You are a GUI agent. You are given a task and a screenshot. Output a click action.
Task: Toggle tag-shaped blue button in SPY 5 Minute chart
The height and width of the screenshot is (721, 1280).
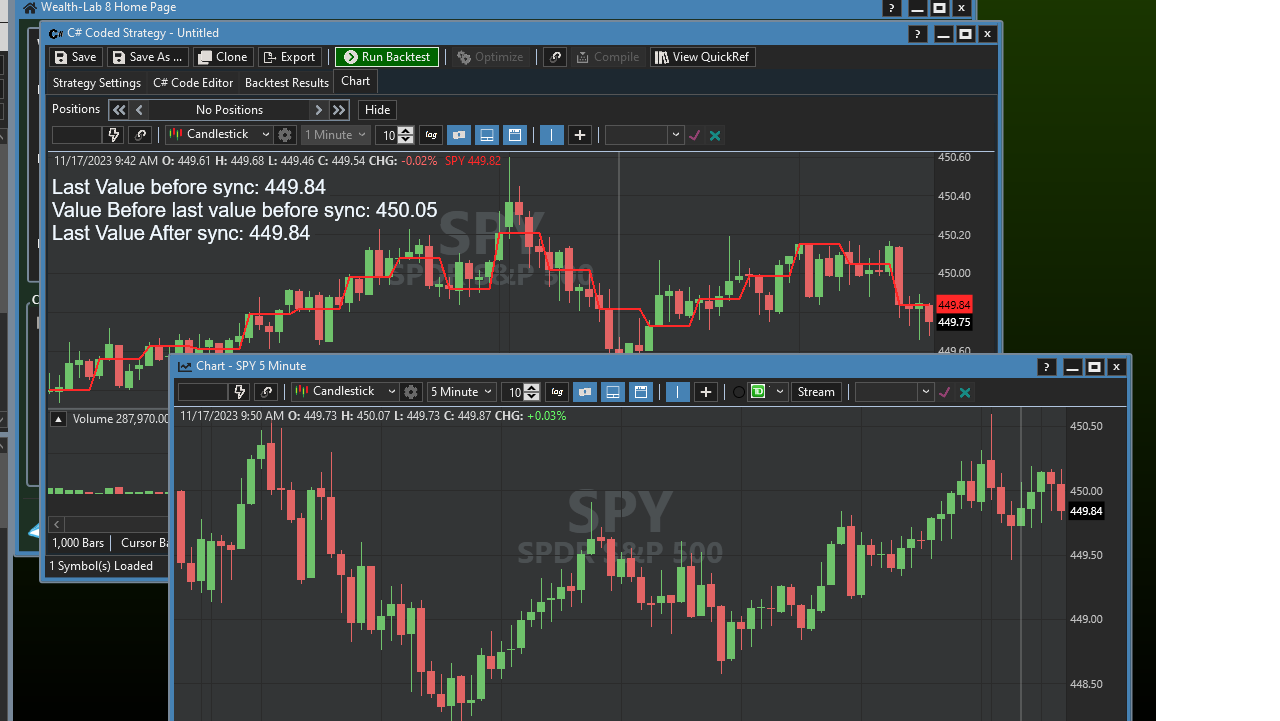(585, 392)
